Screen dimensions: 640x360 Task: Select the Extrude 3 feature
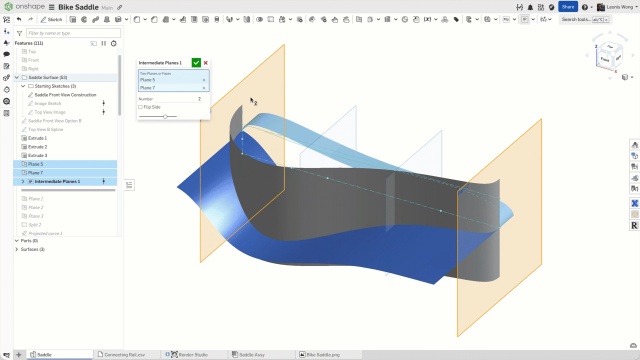point(38,156)
